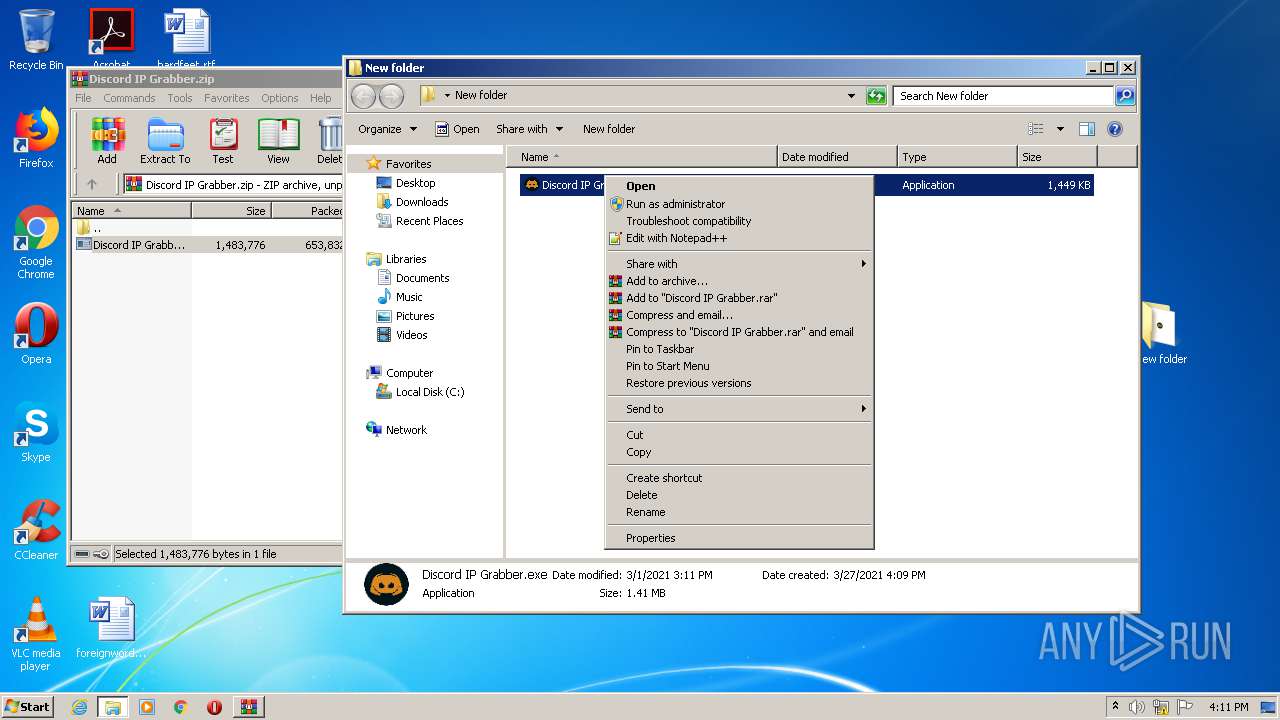Select Troubleshoot compatibility
The image size is (1280, 720).
(739, 221)
